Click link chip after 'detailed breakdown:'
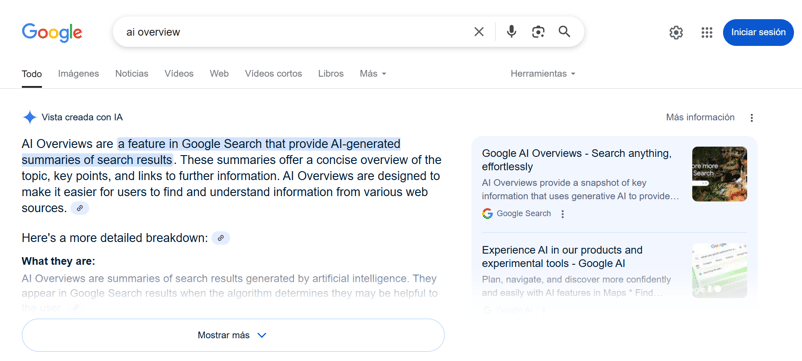This screenshot has width=802, height=361. click(220, 238)
